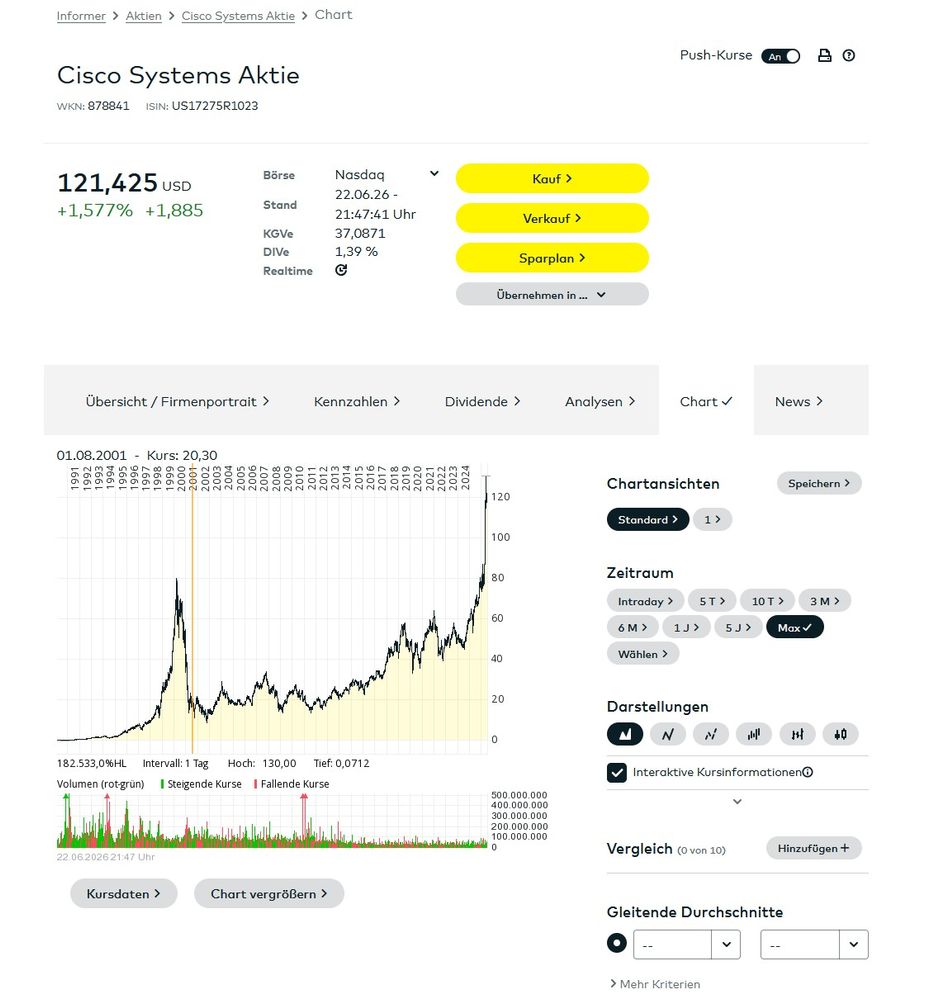Open the Dividende tab

point(482,401)
